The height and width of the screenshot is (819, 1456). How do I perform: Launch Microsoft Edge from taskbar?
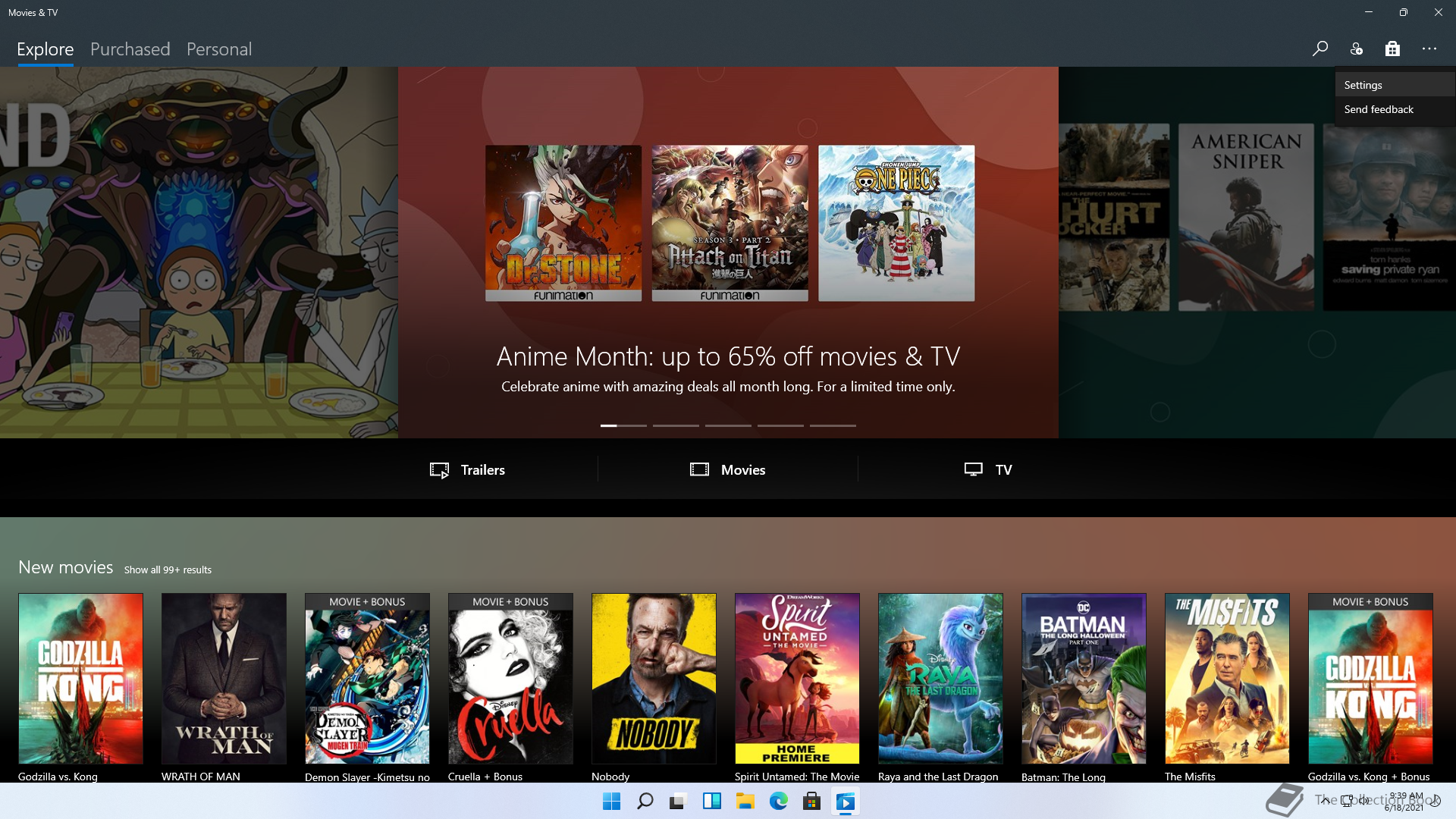point(778,802)
